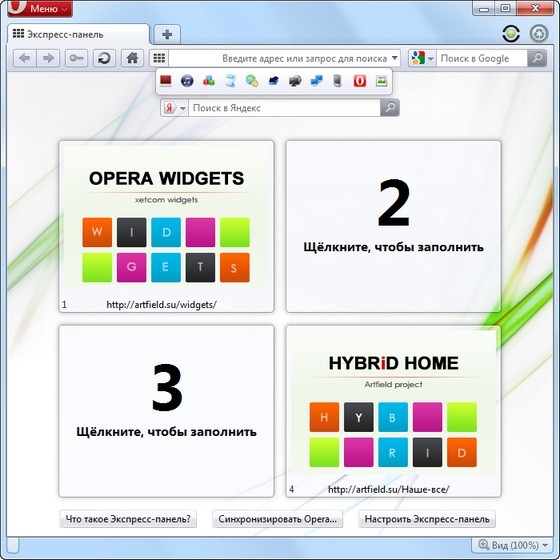Click the password key wand button

click(x=76, y=58)
